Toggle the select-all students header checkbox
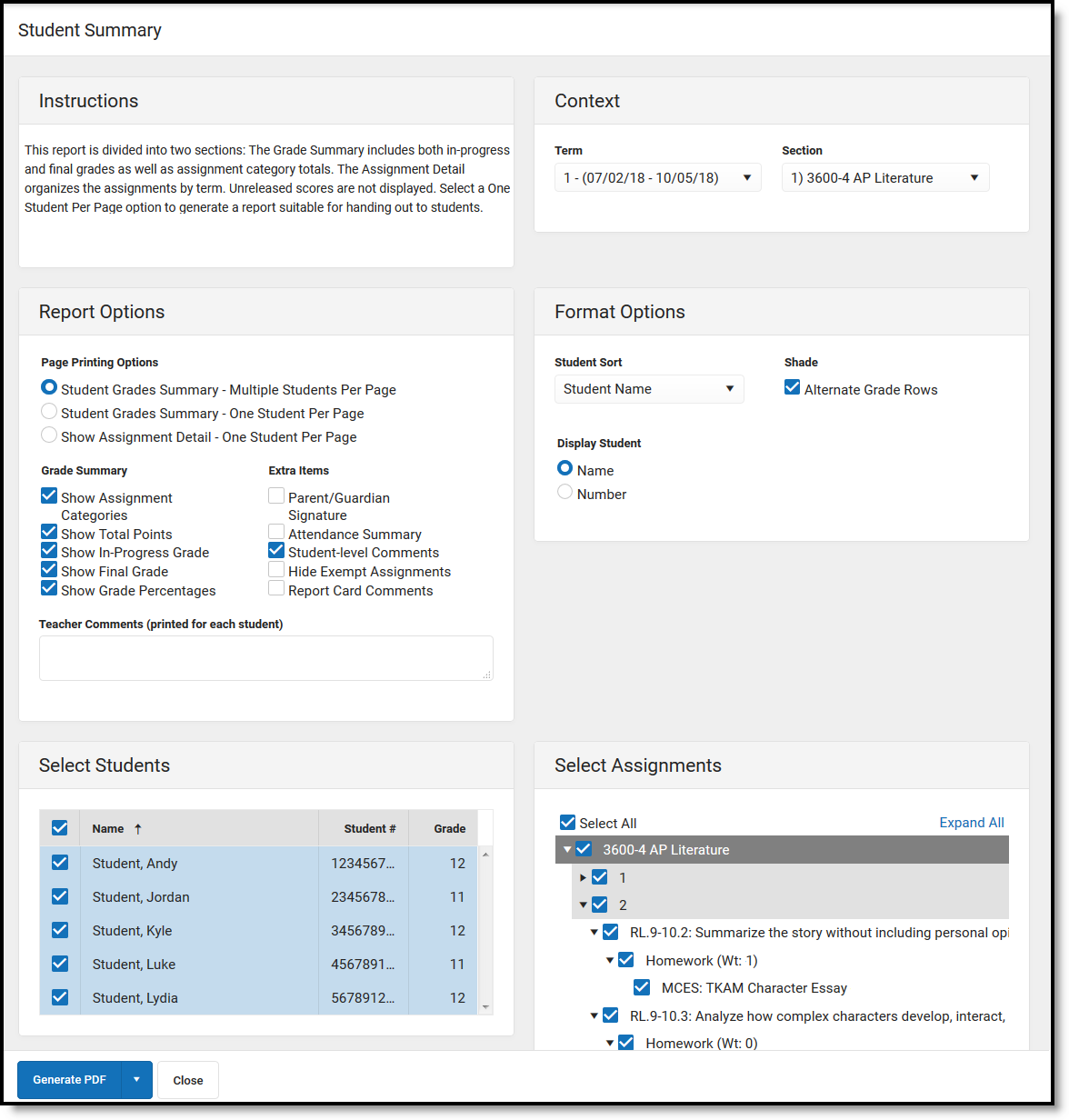The height and width of the screenshot is (1120, 1069). (x=60, y=828)
